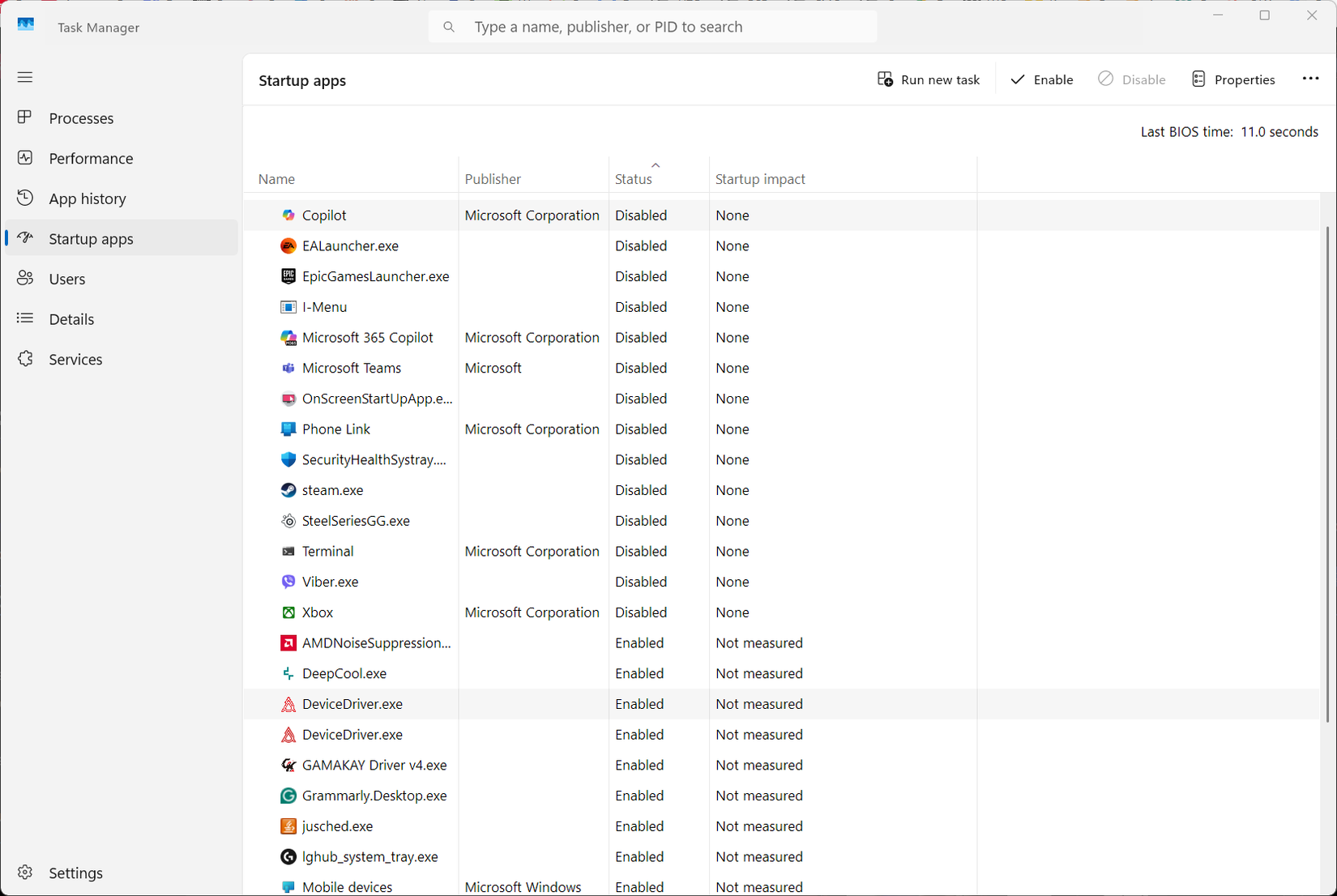Click Run new task button
The image size is (1337, 896).
click(x=929, y=79)
